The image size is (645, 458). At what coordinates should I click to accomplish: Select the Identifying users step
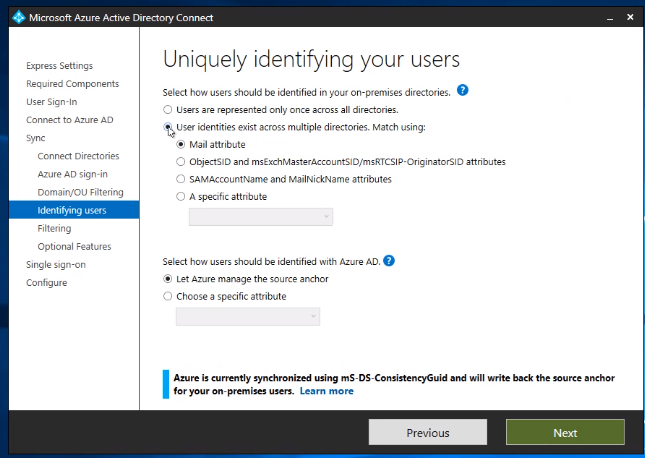(74, 210)
